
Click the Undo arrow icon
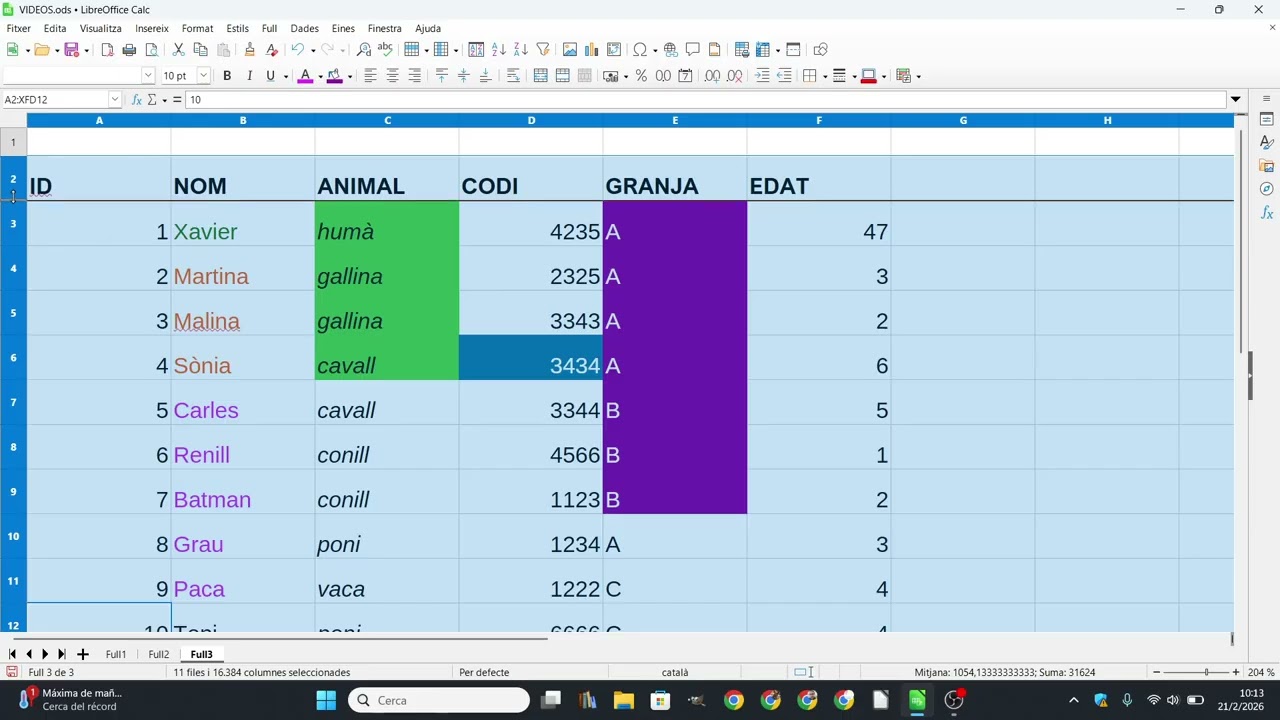tap(297, 49)
